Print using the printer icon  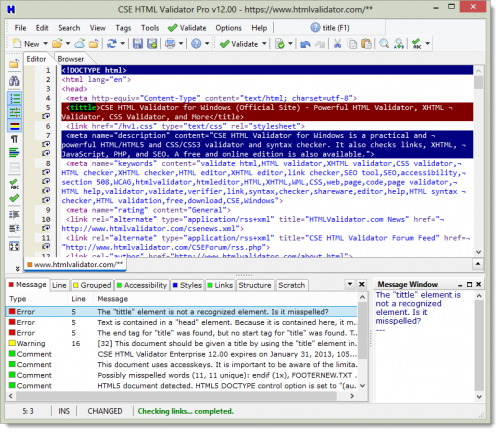pyautogui.click(x=170, y=43)
